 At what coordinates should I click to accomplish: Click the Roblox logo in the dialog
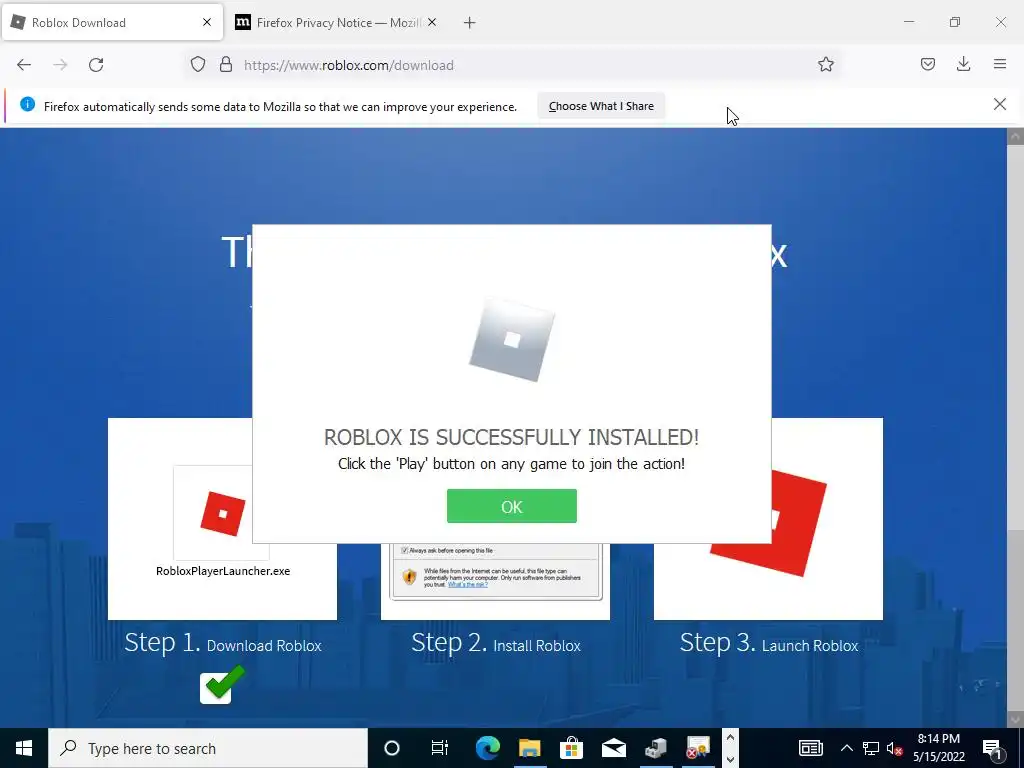click(512, 340)
